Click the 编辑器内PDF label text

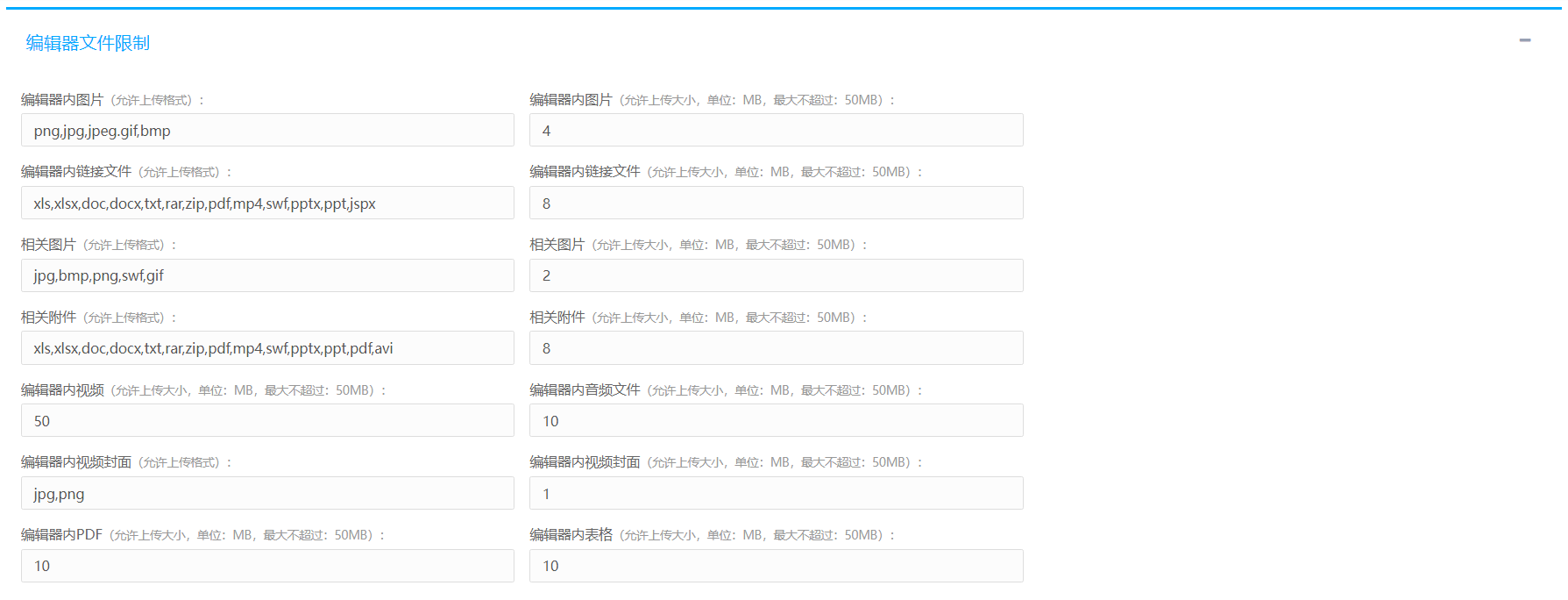coord(61,535)
